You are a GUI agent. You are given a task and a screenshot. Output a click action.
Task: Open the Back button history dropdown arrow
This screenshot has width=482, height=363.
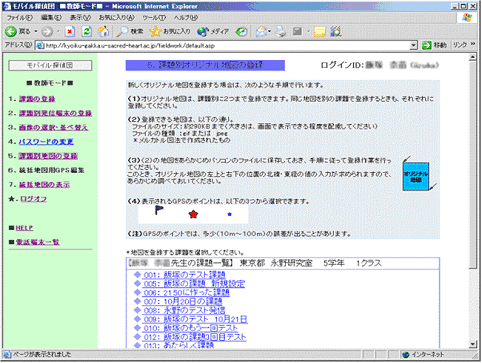tap(36, 32)
